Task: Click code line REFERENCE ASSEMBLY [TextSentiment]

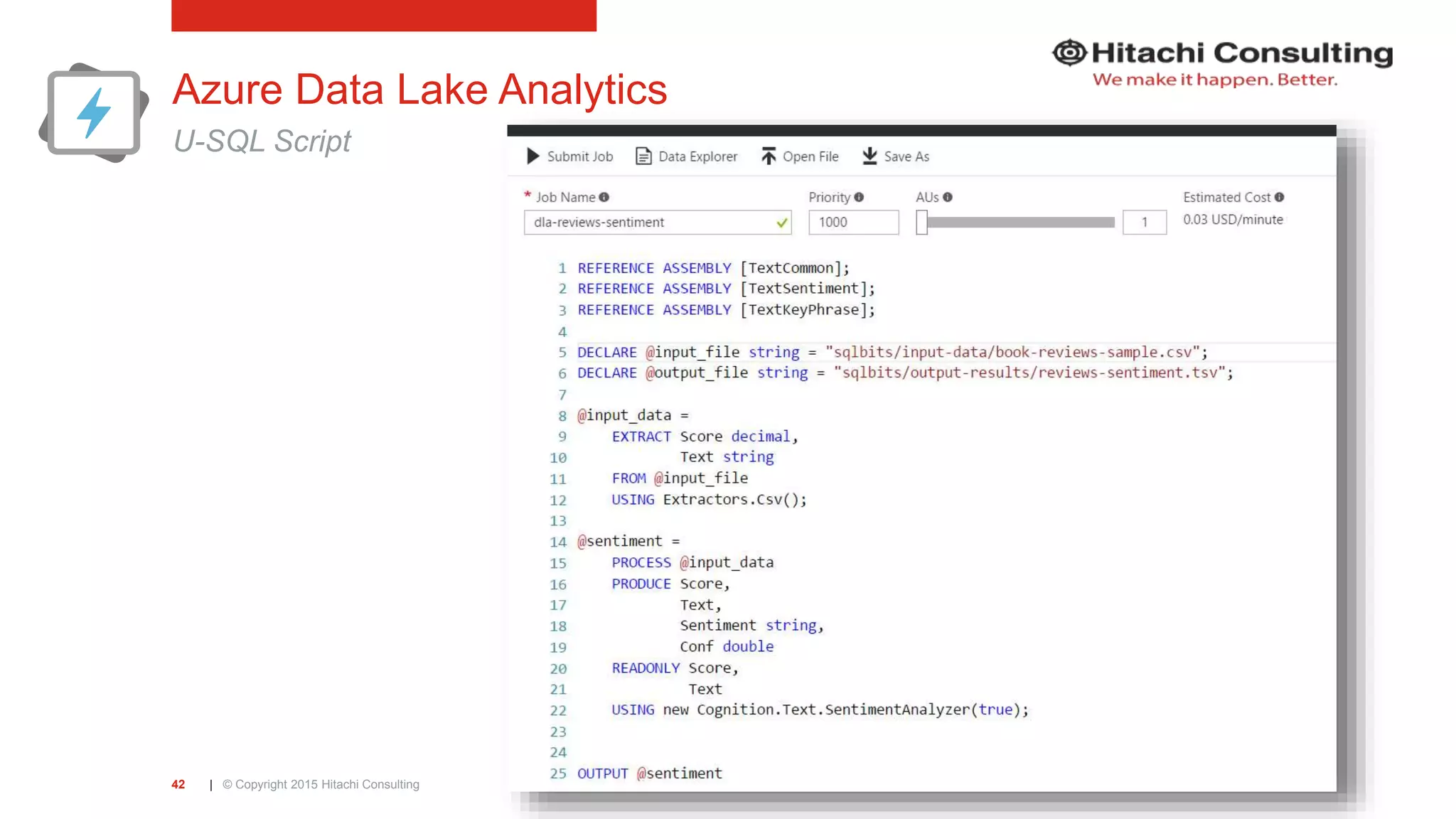Action: [726, 289]
